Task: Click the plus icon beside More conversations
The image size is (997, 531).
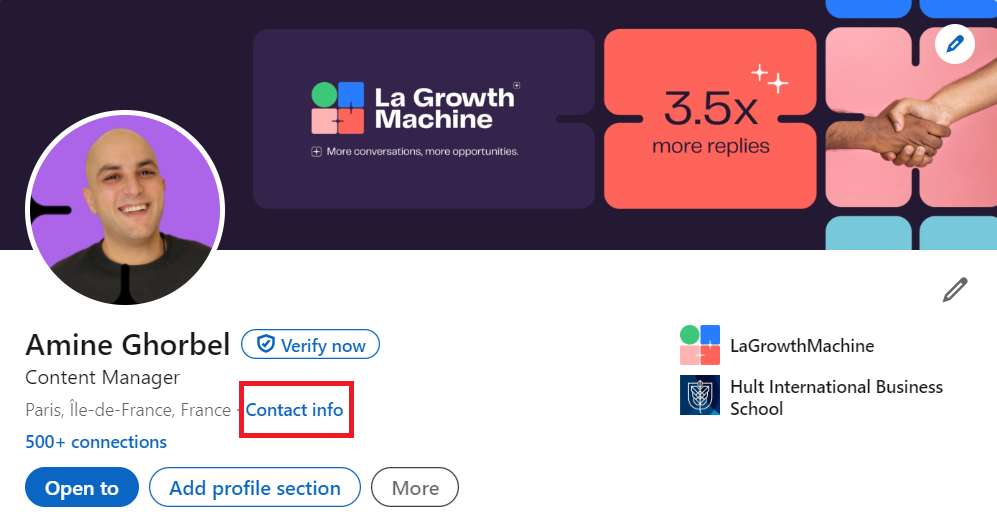Action: tap(316, 152)
